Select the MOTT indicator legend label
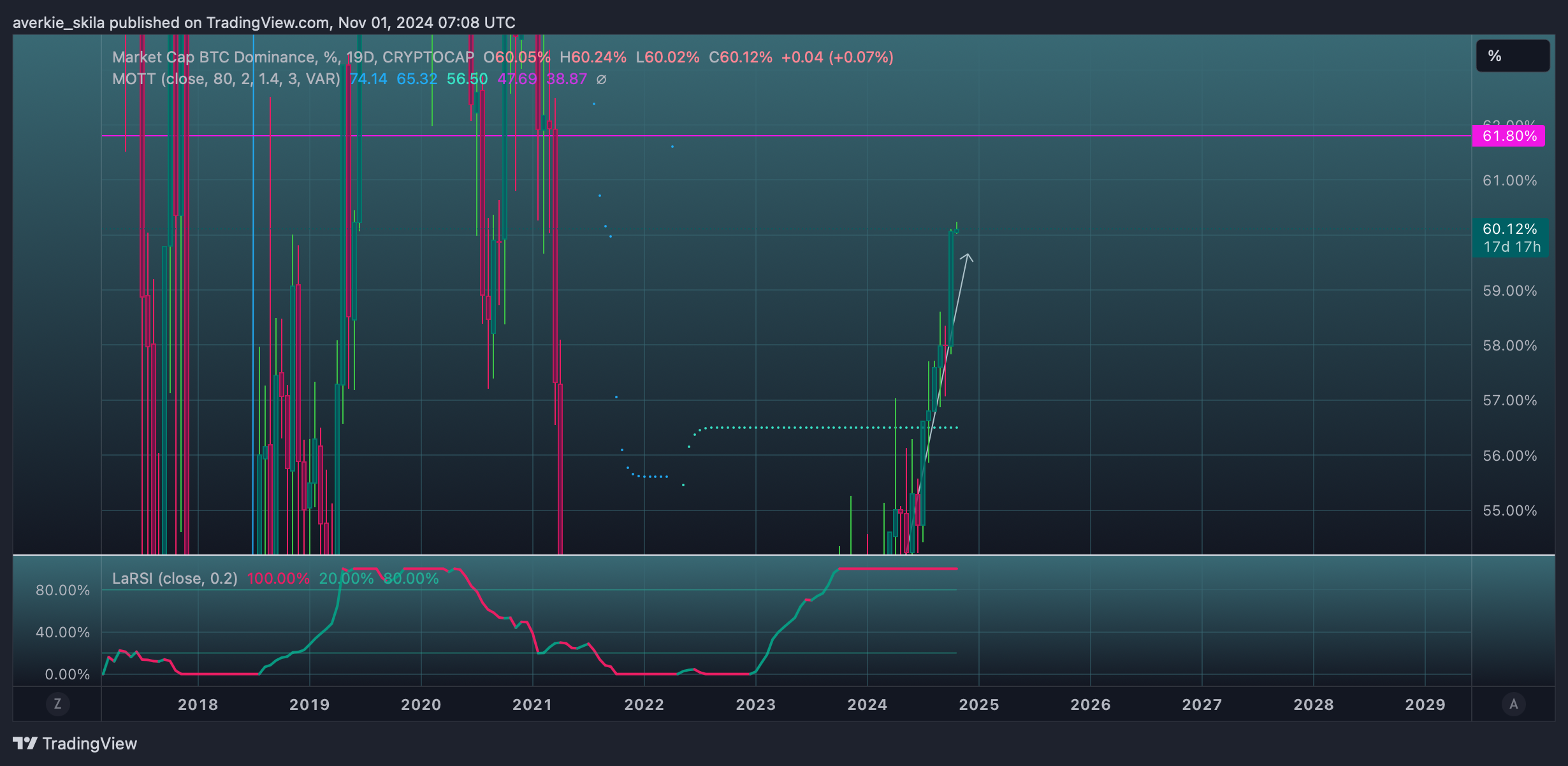The height and width of the screenshot is (766, 1568). [226, 79]
